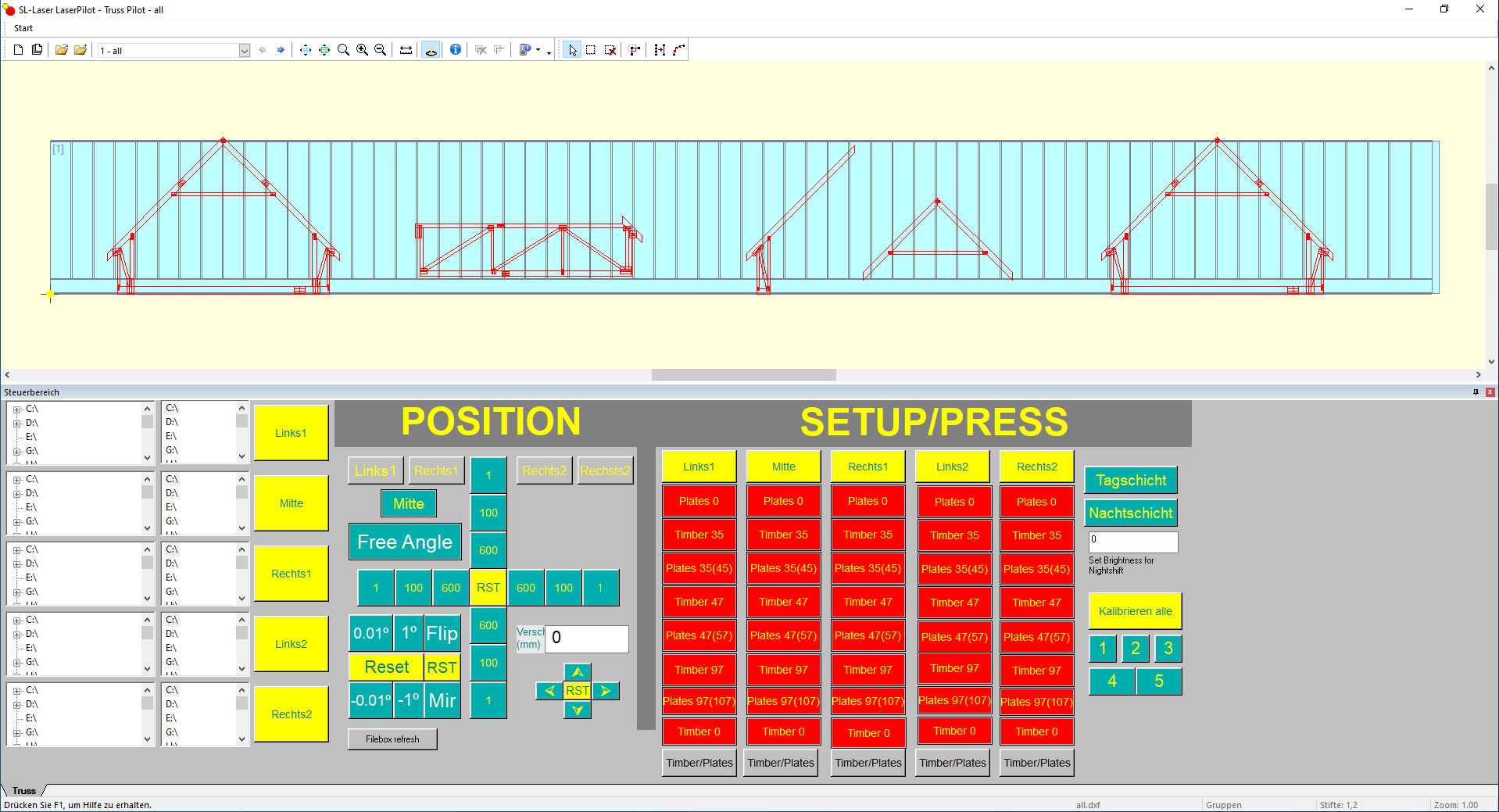
Task: Click the blue info icon
Action: [456, 50]
